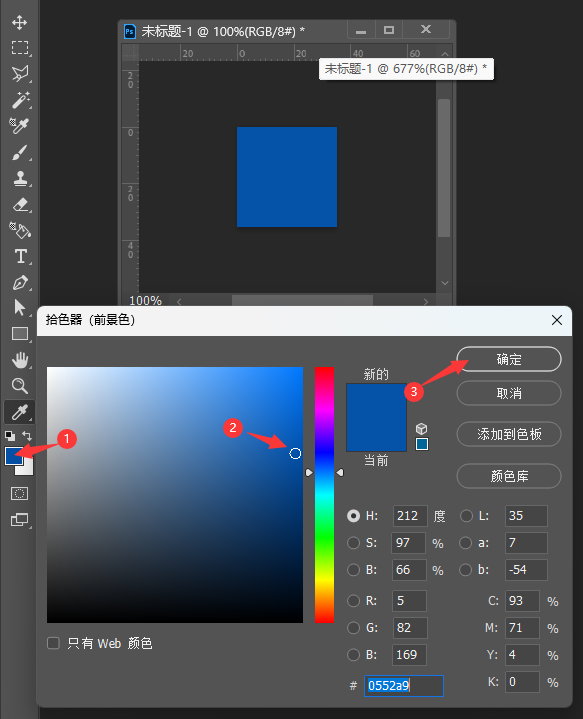Click the blue foreground color swatch
The width and height of the screenshot is (583, 719).
point(12,456)
